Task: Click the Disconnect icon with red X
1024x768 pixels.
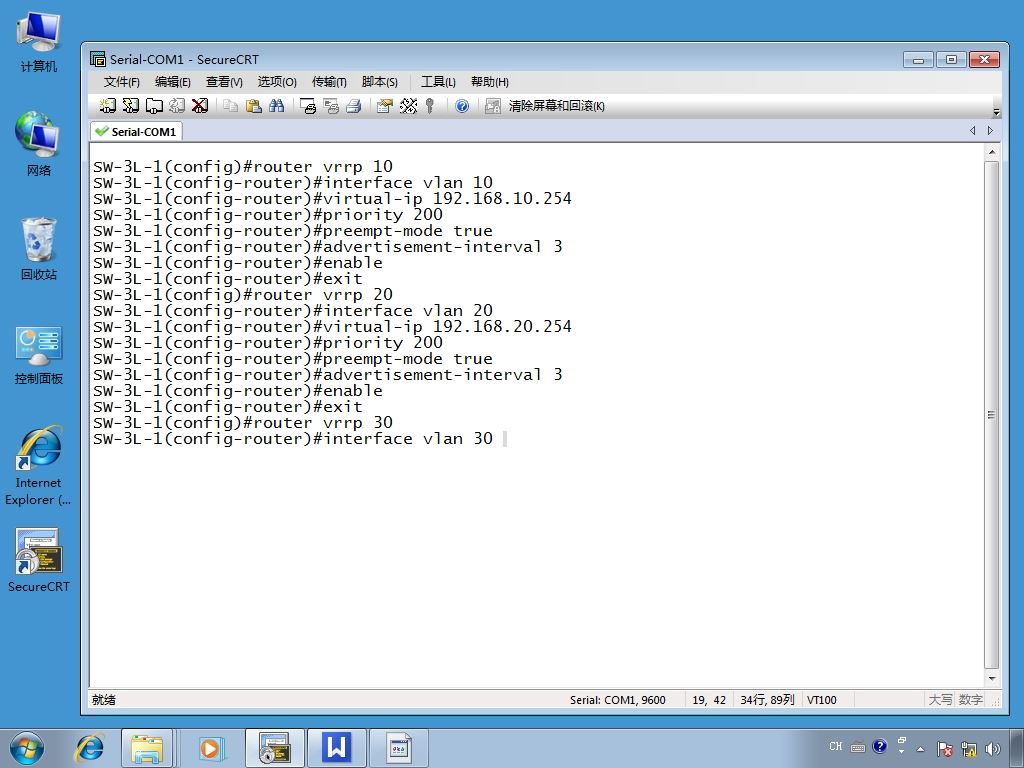Action: tap(200, 106)
